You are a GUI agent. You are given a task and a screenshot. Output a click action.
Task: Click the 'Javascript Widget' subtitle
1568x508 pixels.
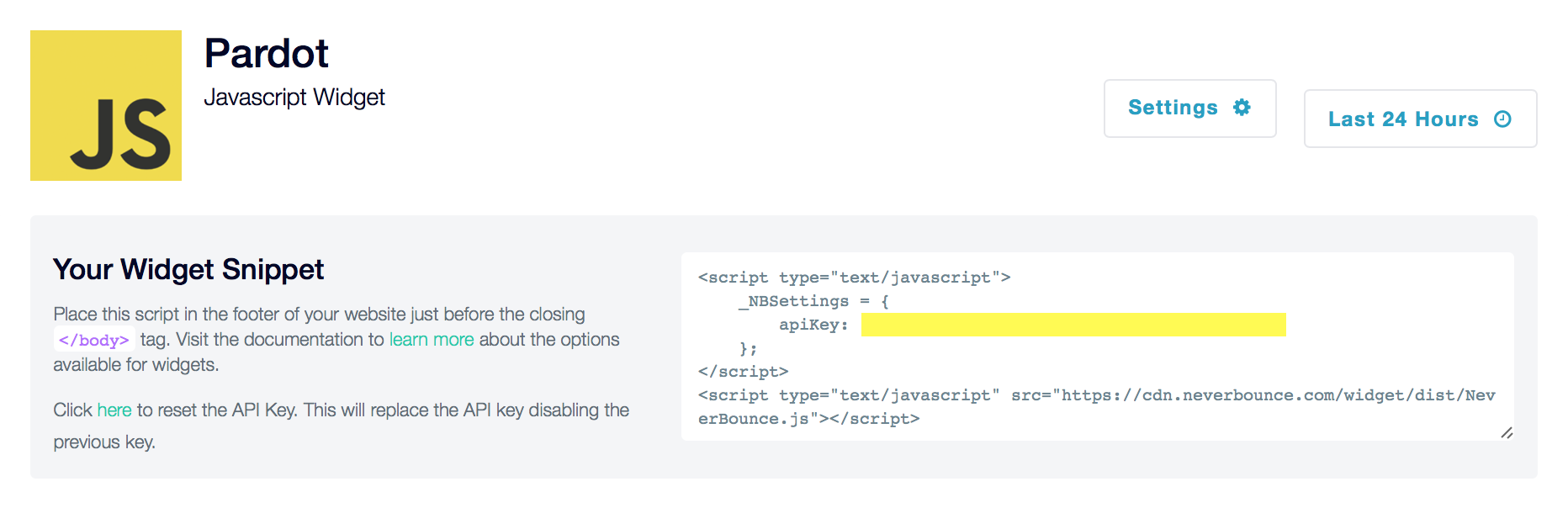point(294,98)
